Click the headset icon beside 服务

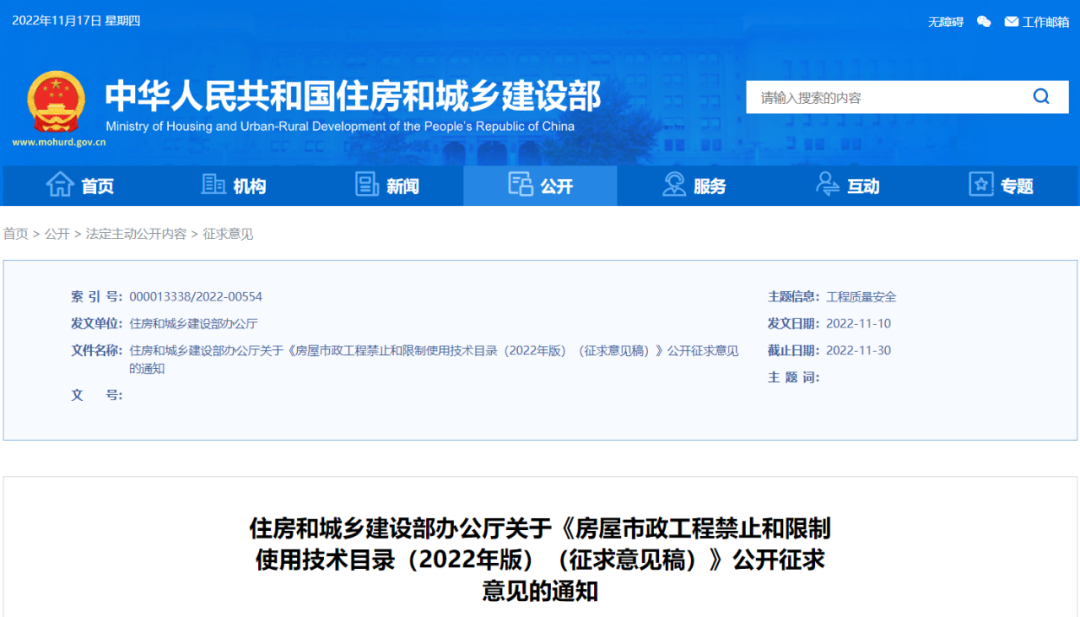[675, 185]
